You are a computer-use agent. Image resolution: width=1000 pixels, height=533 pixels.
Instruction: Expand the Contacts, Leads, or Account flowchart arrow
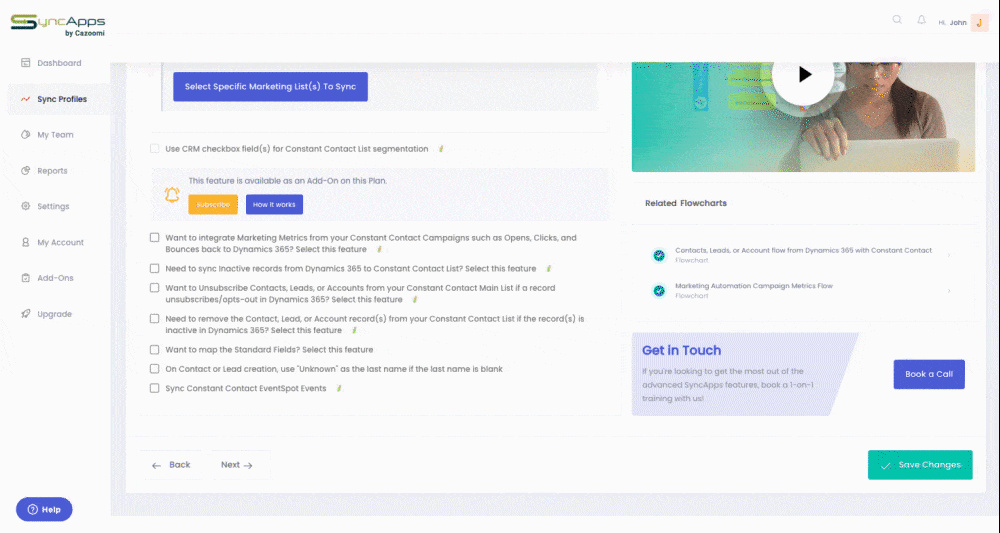pyautogui.click(x=949, y=255)
